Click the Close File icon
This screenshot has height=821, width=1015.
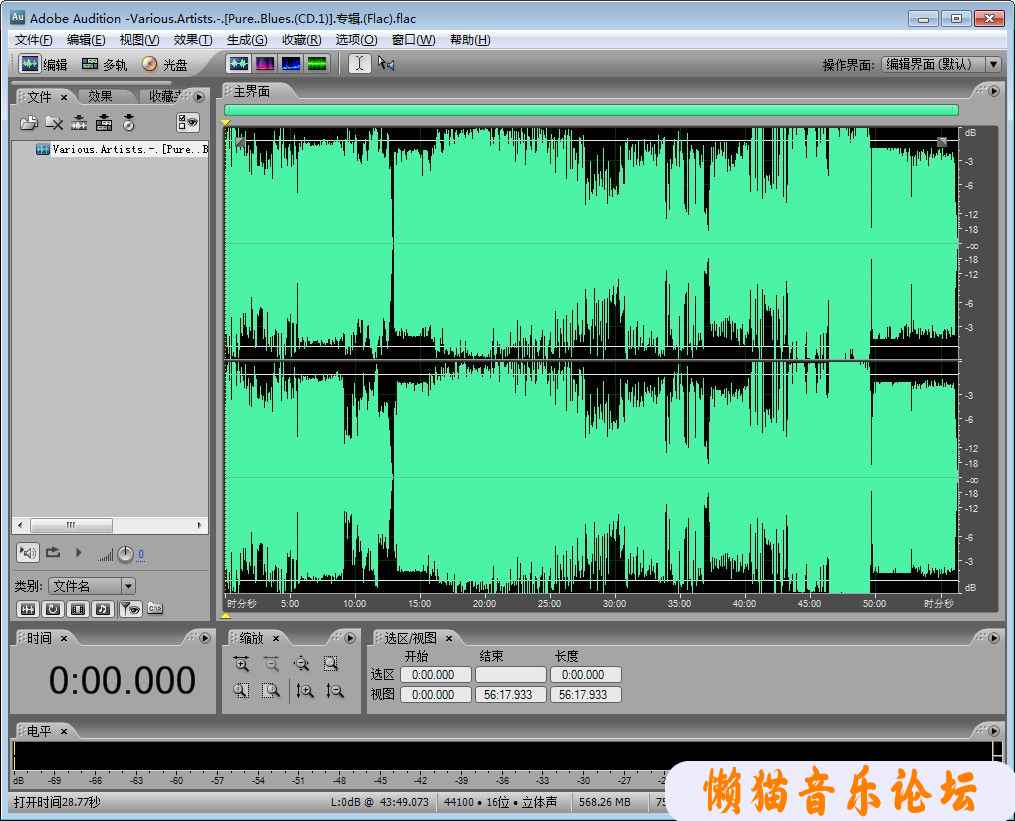pyautogui.click(x=54, y=122)
